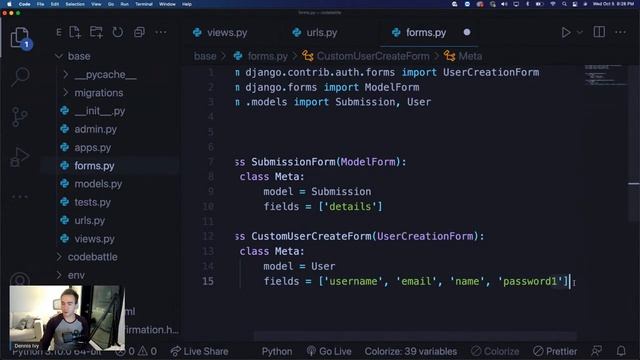
Task: Click UserCreationForm in import line
Action: point(491,72)
